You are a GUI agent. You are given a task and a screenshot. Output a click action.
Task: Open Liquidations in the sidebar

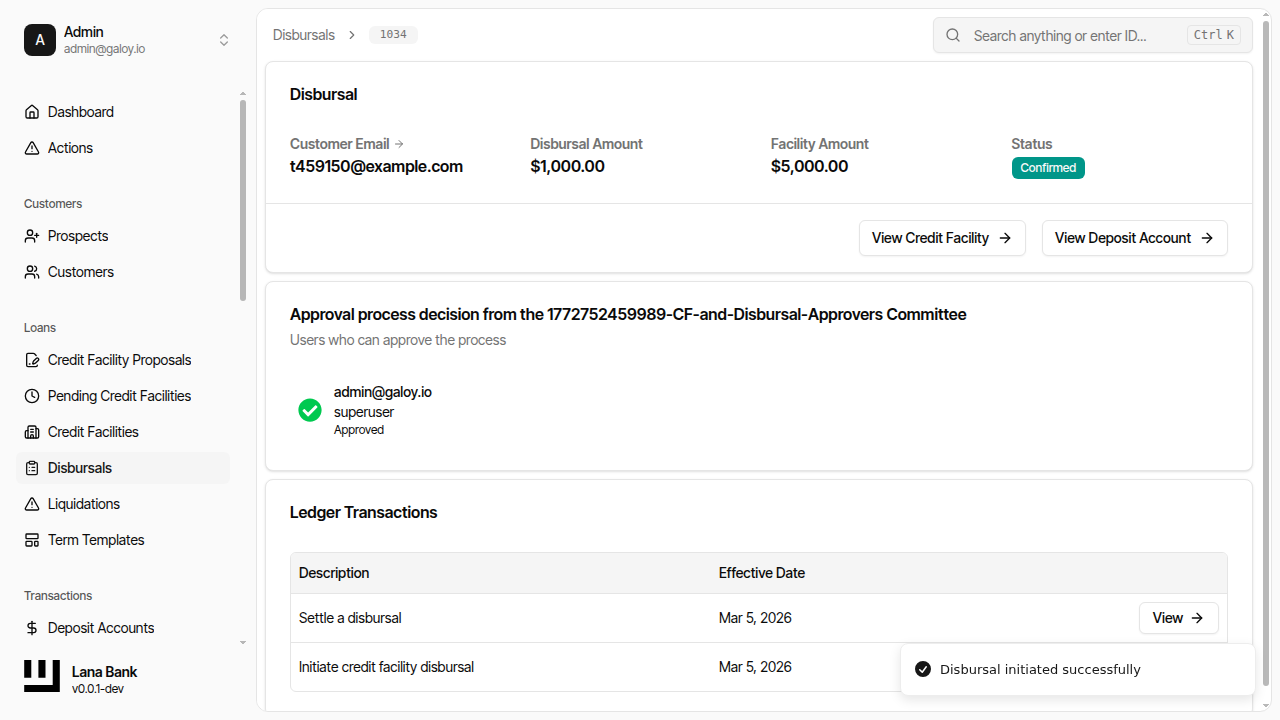click(x=83, y=504)
